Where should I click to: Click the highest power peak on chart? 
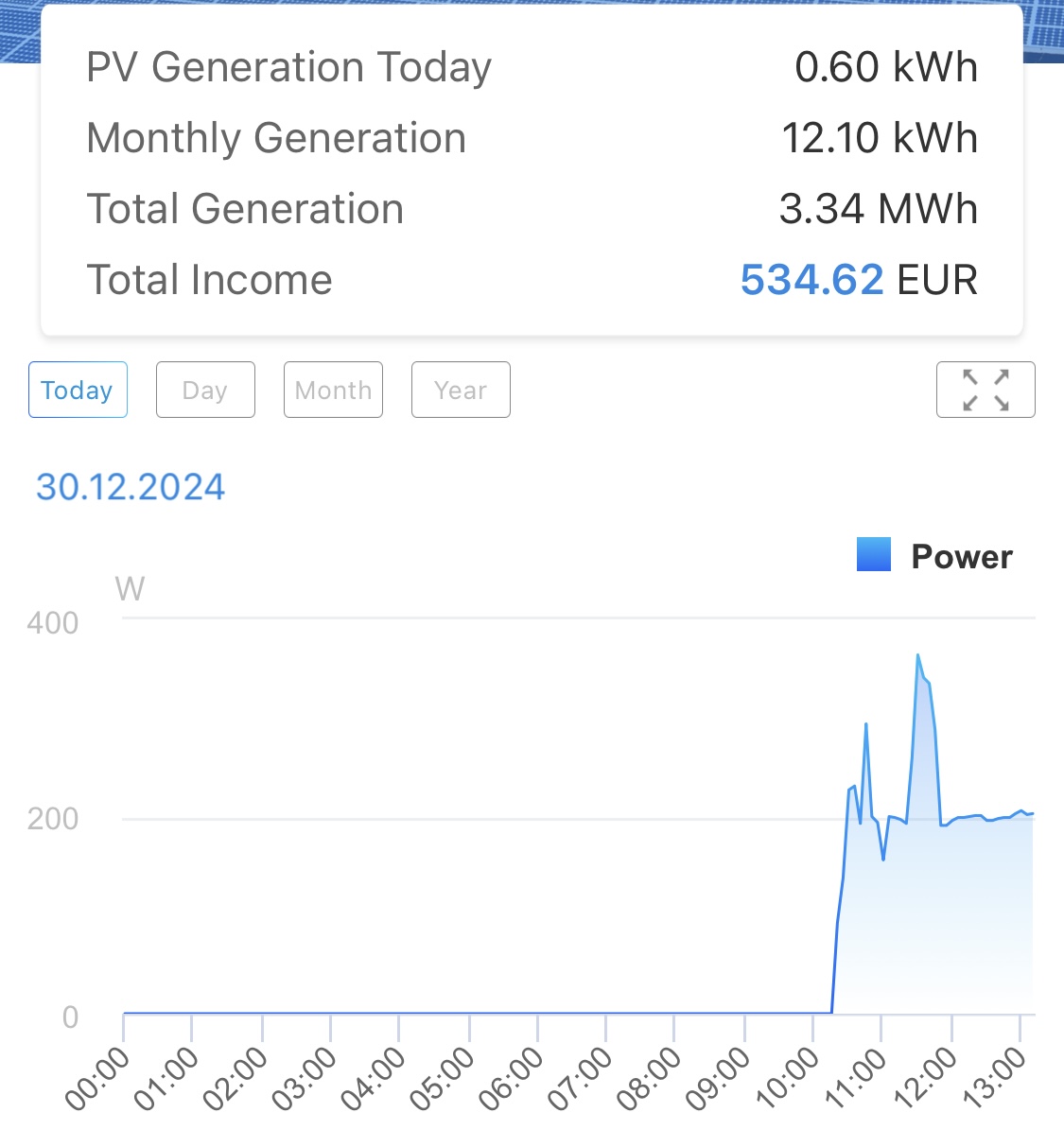tap(917, 655)
